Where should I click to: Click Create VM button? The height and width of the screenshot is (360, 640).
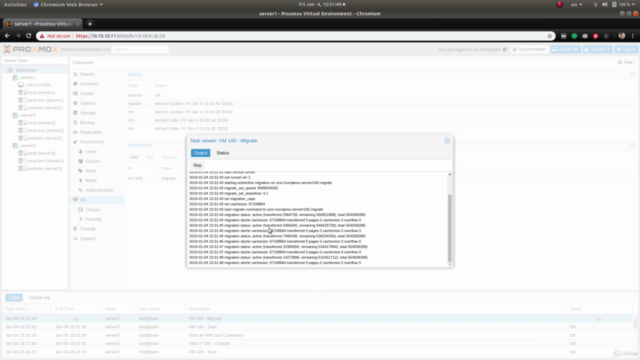tap(566, 49)
